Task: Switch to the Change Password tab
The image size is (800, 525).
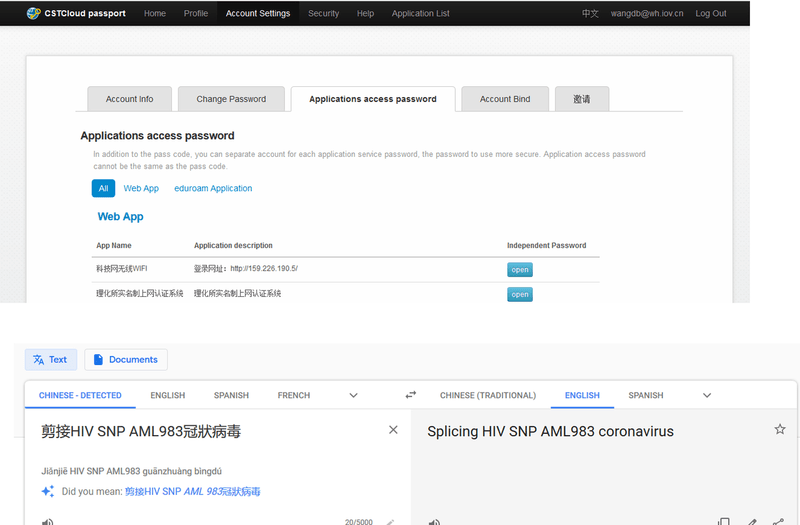Action: (x=231, y=99)
